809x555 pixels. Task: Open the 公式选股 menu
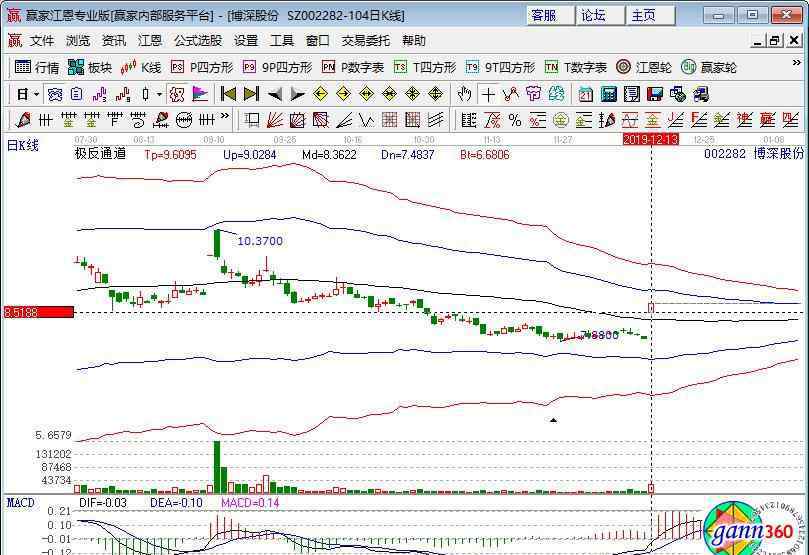click(198, 40)
